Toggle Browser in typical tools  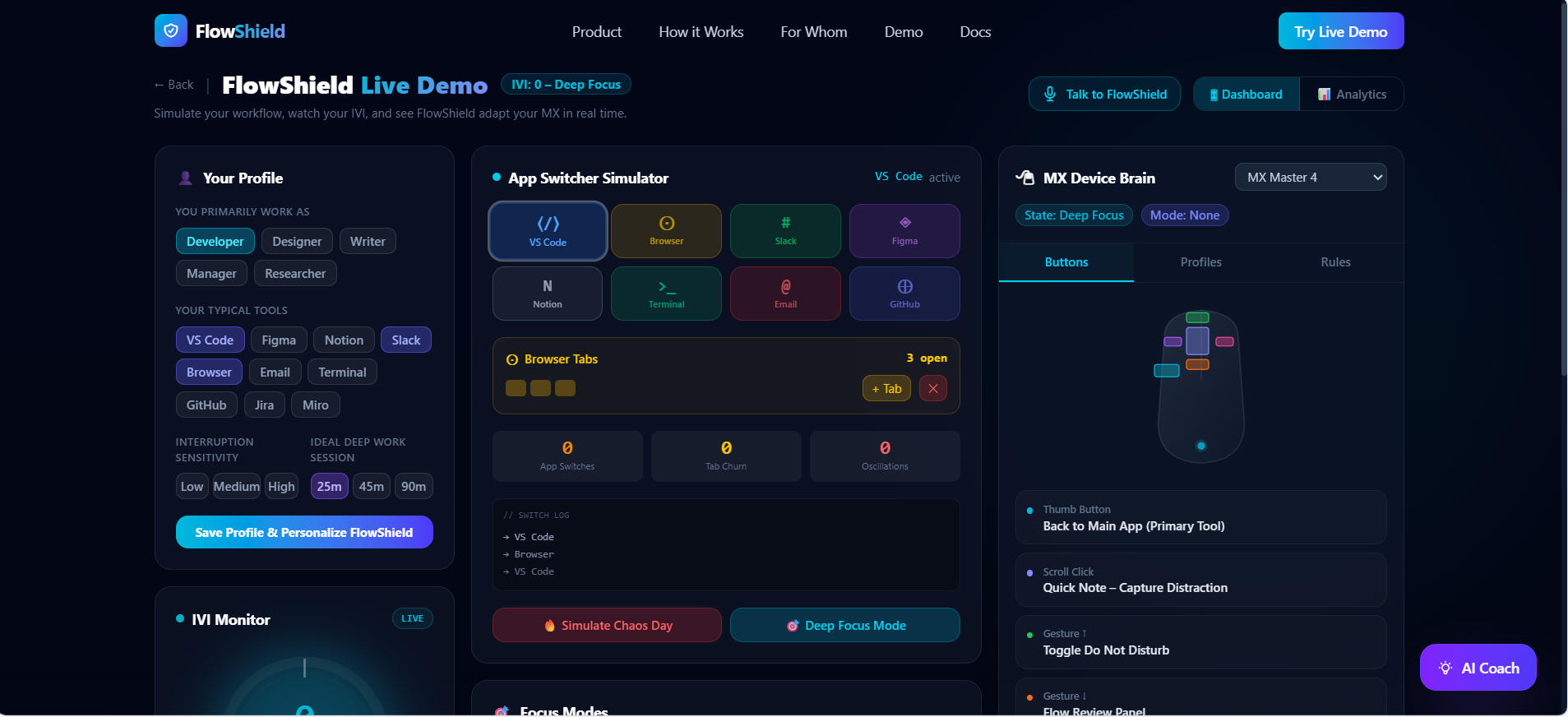pos(209,372)
